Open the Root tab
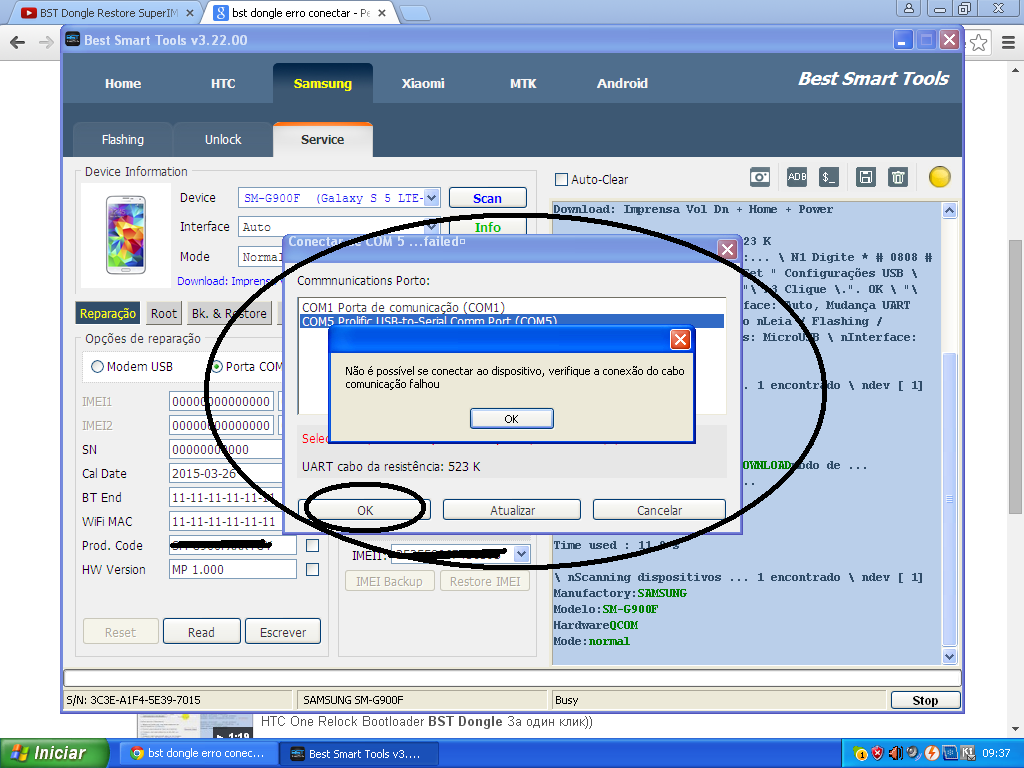This screenshot has height=768, width=1024. tap(164, 313)
